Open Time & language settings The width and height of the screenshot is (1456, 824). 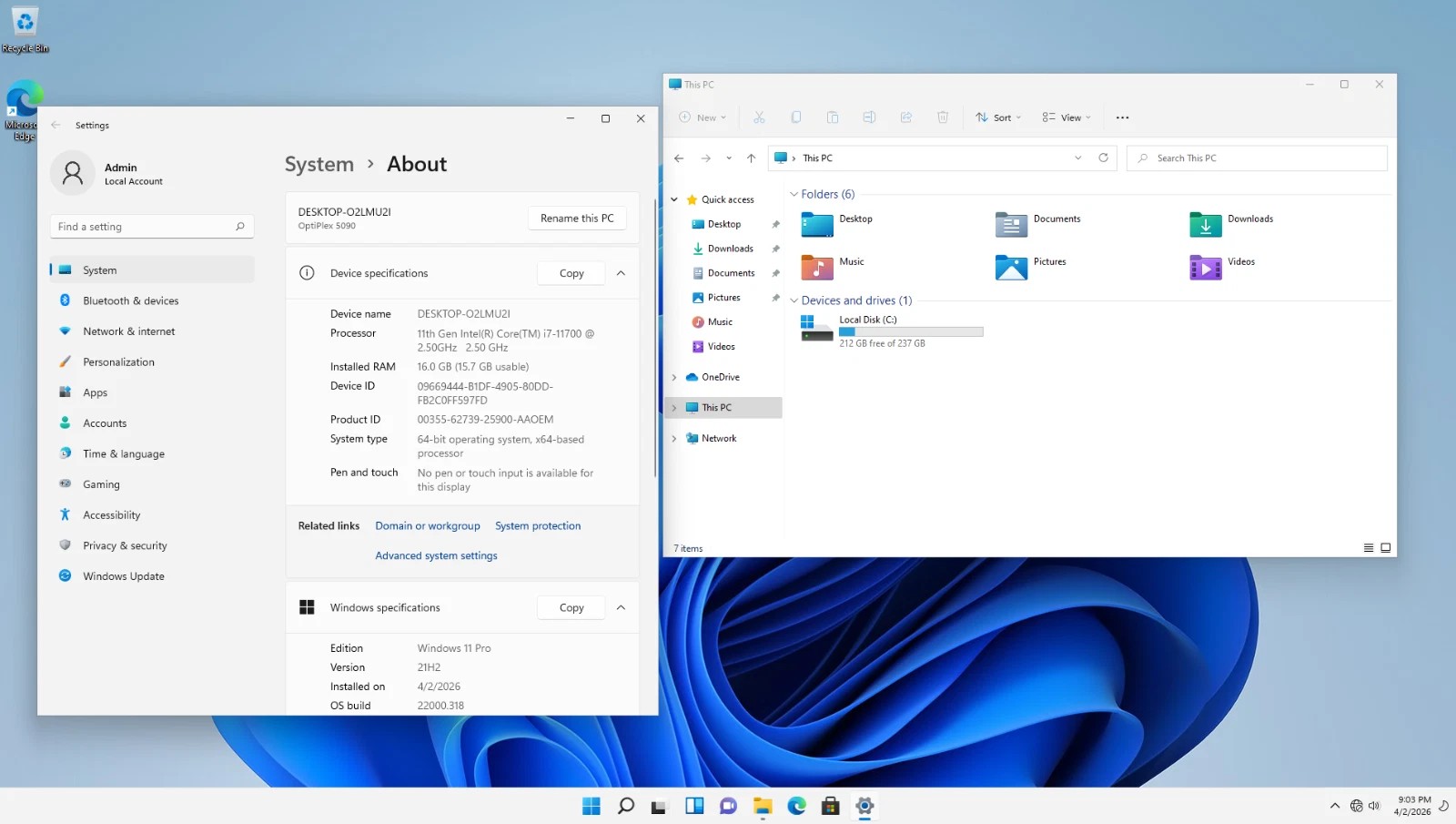tap(152, 453)
